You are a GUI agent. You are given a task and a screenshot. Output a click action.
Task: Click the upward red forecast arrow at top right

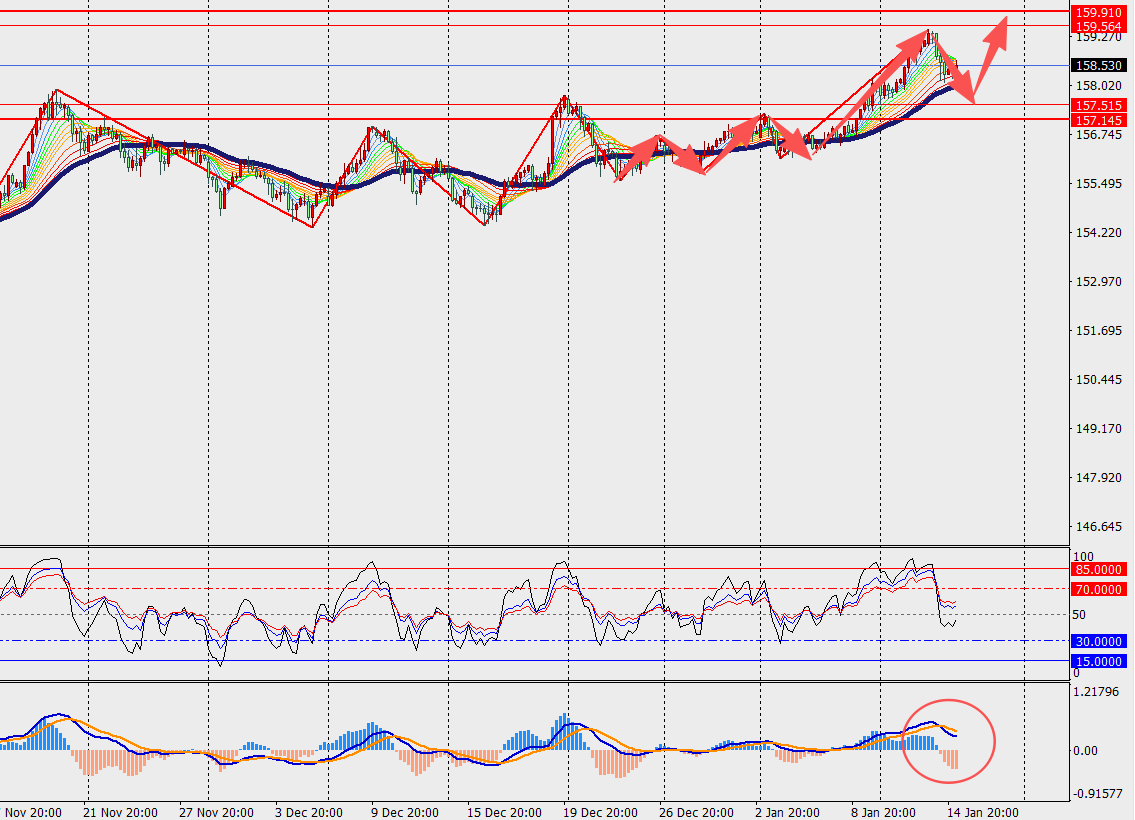click(x=994, y=40)
